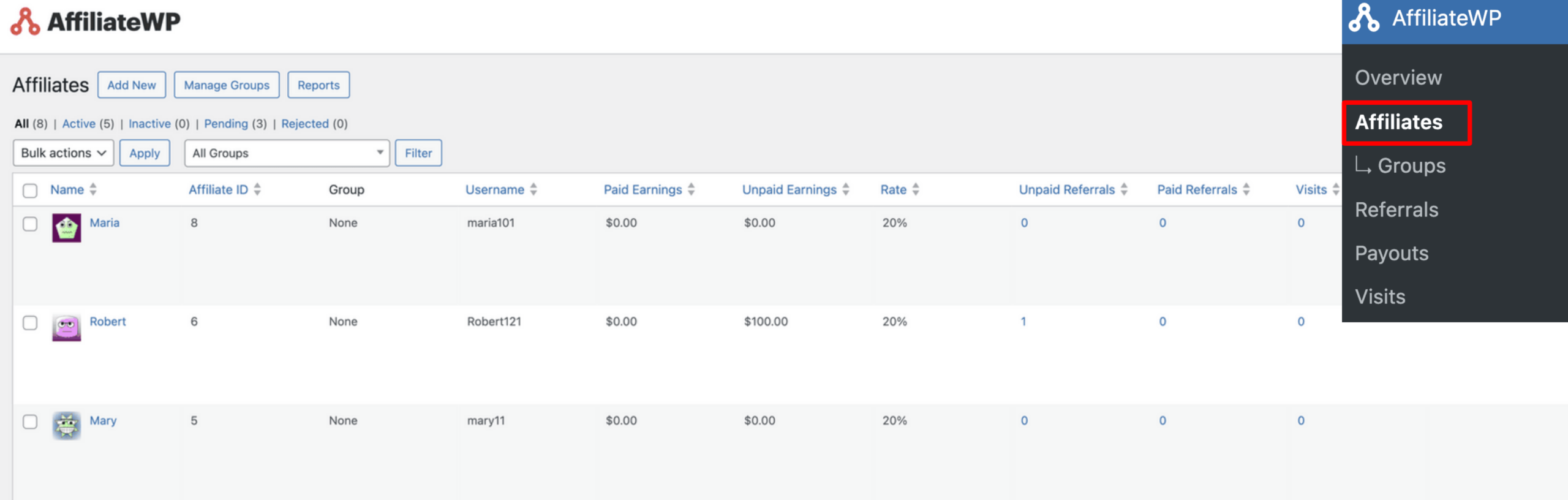Apply the selected bulk action

145,153
